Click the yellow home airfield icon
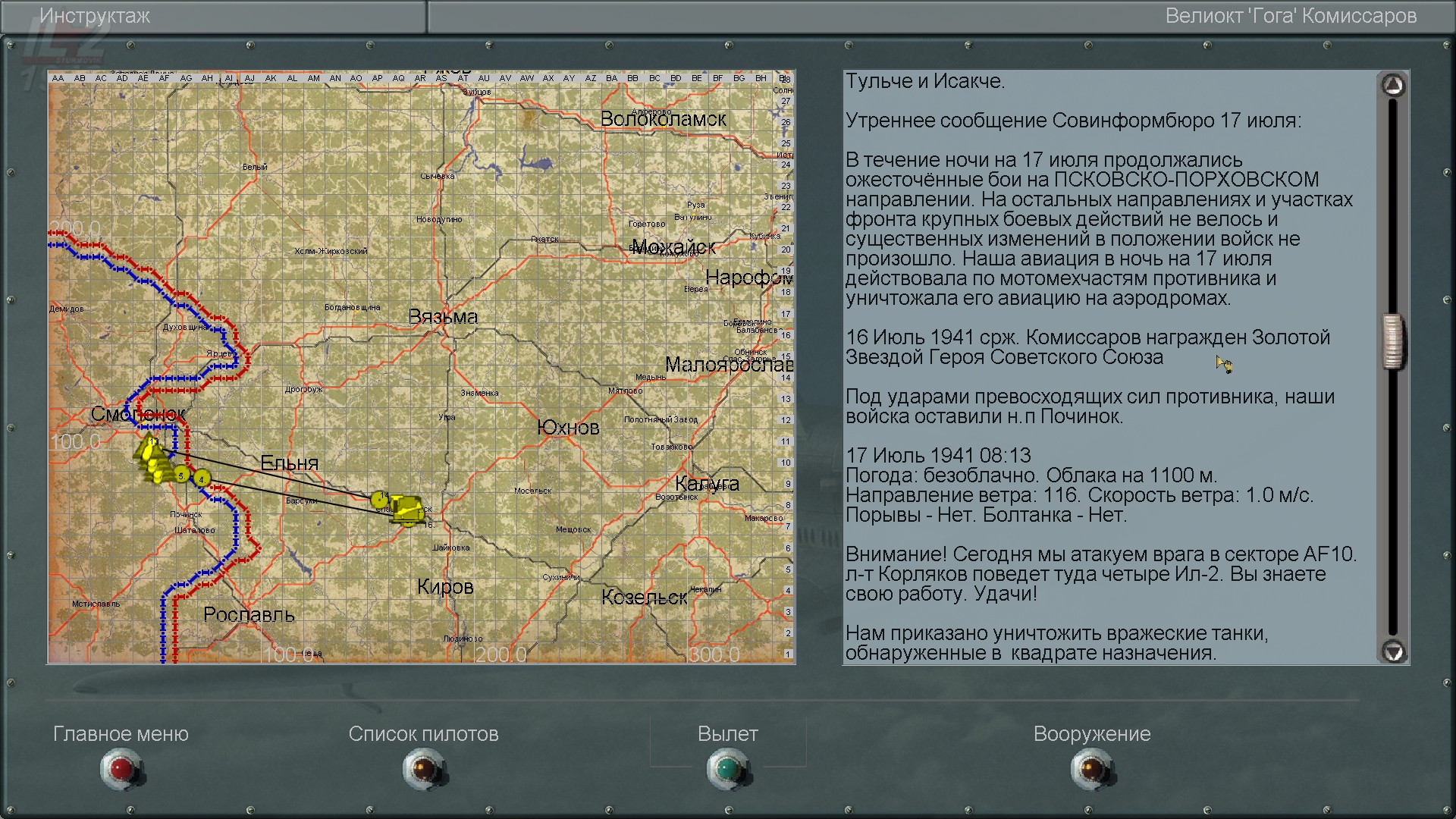The height and width of the screenshot is (819, 1456). click(x=407, y=510)
